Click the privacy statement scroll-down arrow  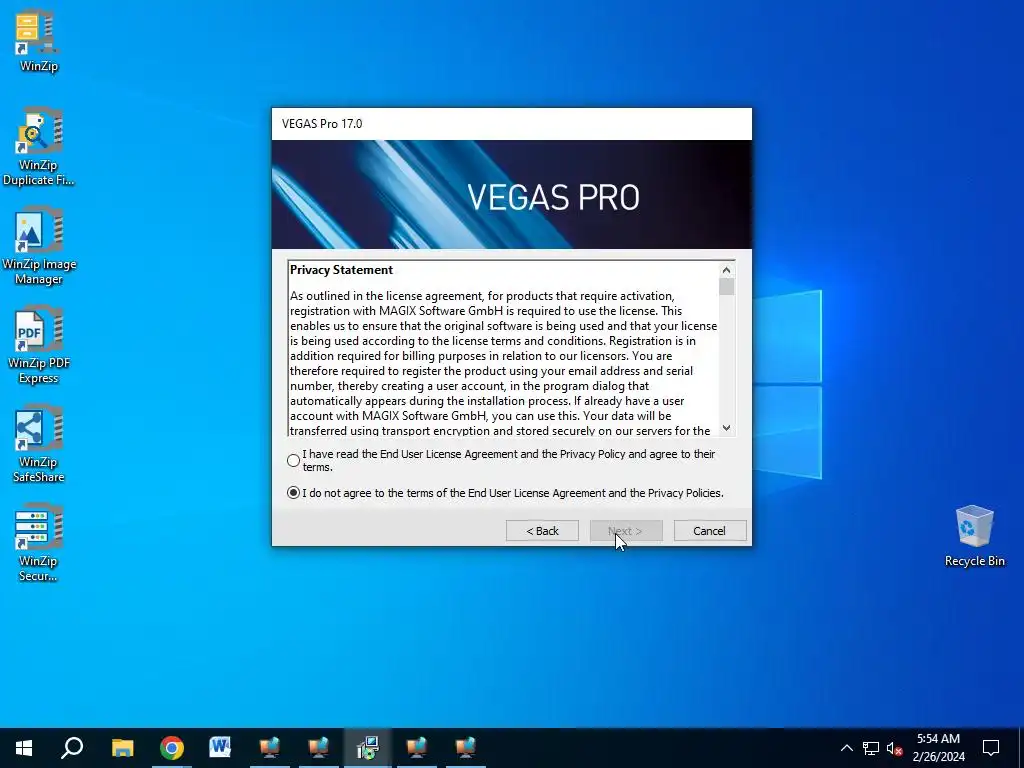726,428
